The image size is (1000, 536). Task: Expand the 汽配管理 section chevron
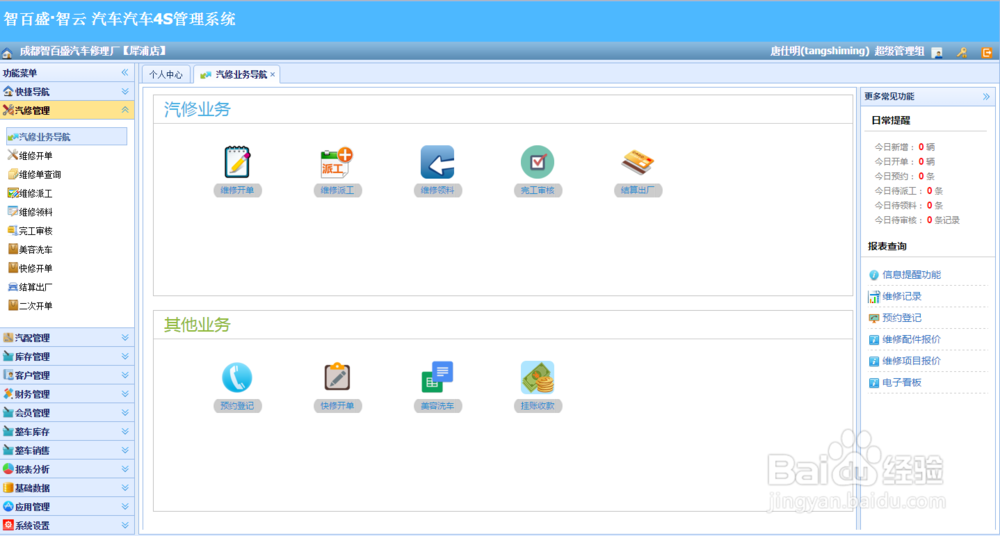click(x=125, y=338)
